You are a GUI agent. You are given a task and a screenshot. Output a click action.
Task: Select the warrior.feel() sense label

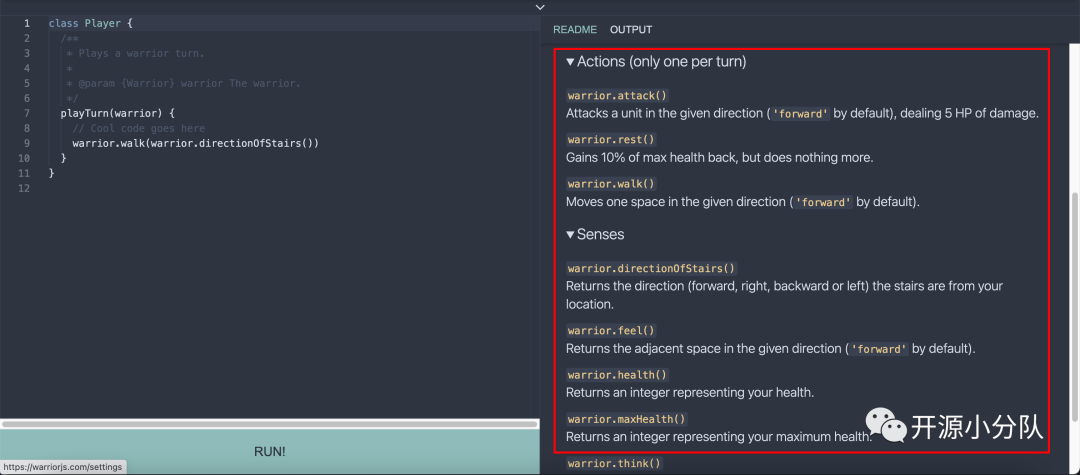tap(611, 331)
